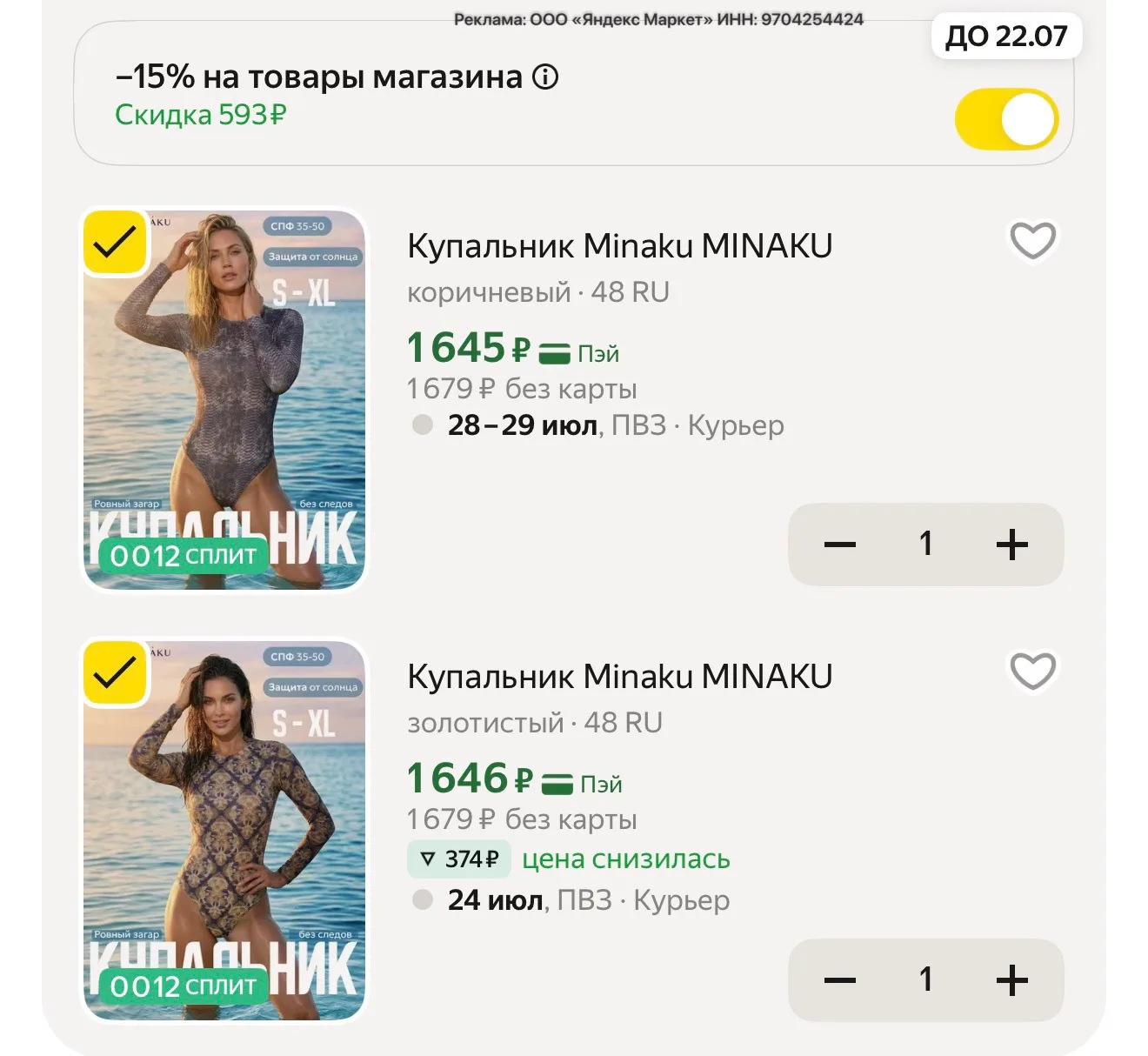The image size is (1148, 1056).
Task: Add golden swimsuit to favorites with heart
Action: 1032,671
